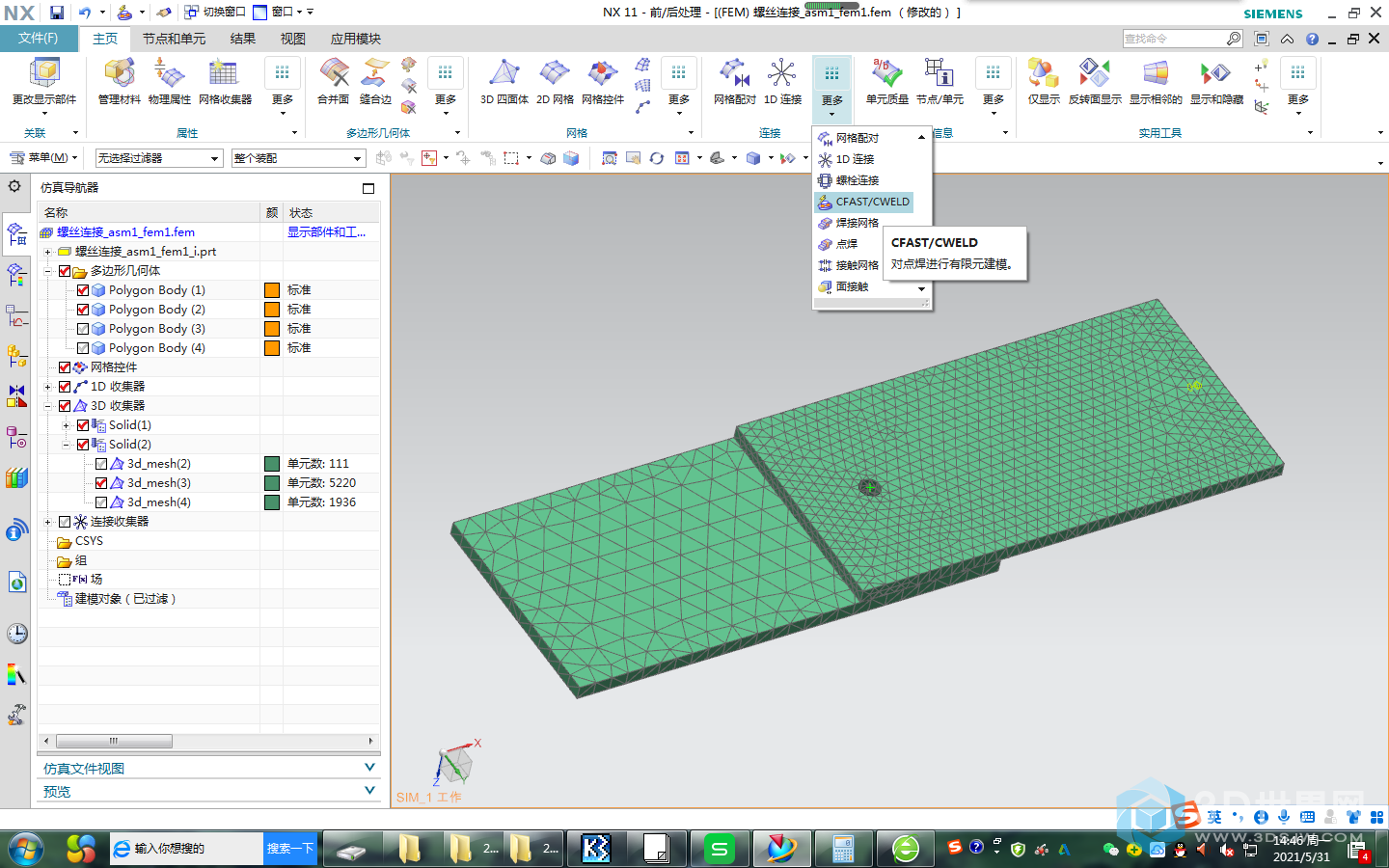Toggle 连接收集器 checkbox
The height and width of the screenshot is (868, 1389).
pyautogui.click(x=65, y=522)
